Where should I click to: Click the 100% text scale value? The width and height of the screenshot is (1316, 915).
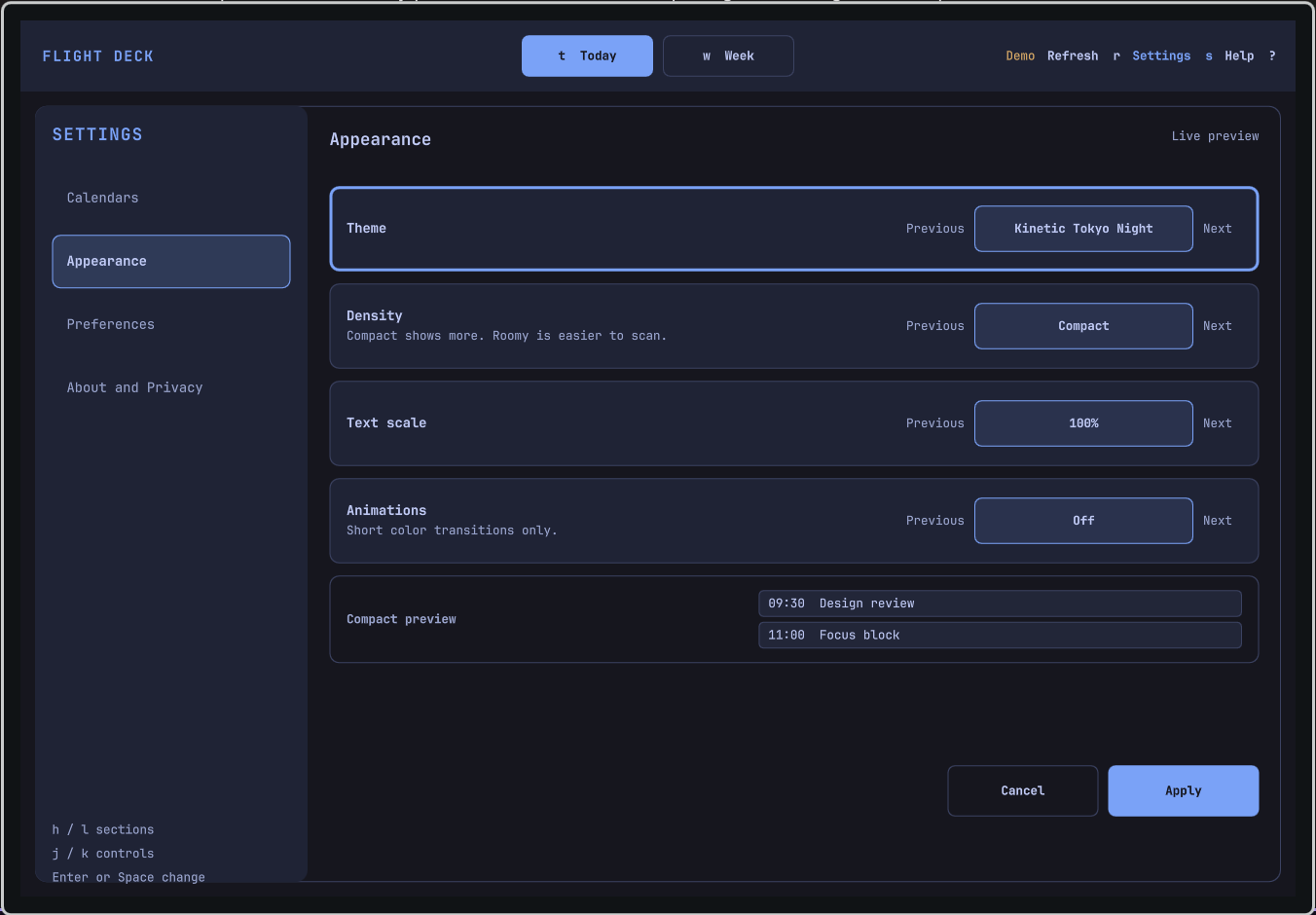tap(1083, 423)
